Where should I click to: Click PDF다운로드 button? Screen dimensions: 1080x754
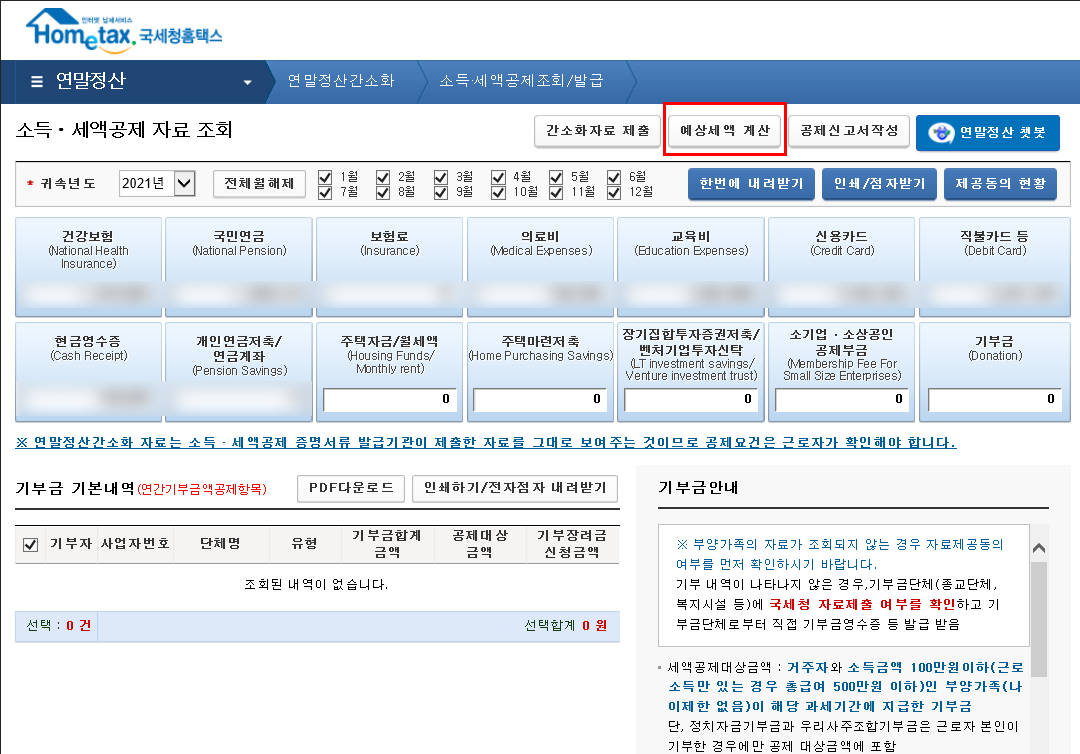click(351, 488)
